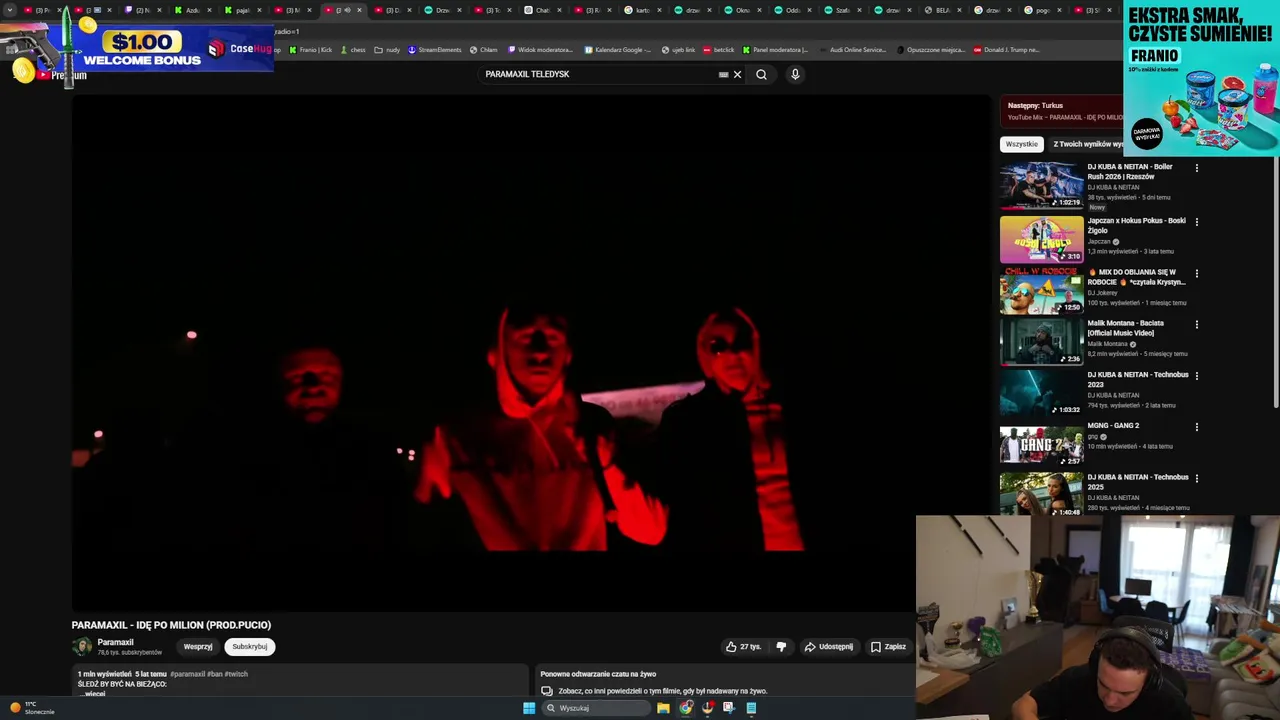Open MGNG - GANG 2 title
Image resolution: width=1280 pixels, height=720 pixels.
pos(1113,426)
